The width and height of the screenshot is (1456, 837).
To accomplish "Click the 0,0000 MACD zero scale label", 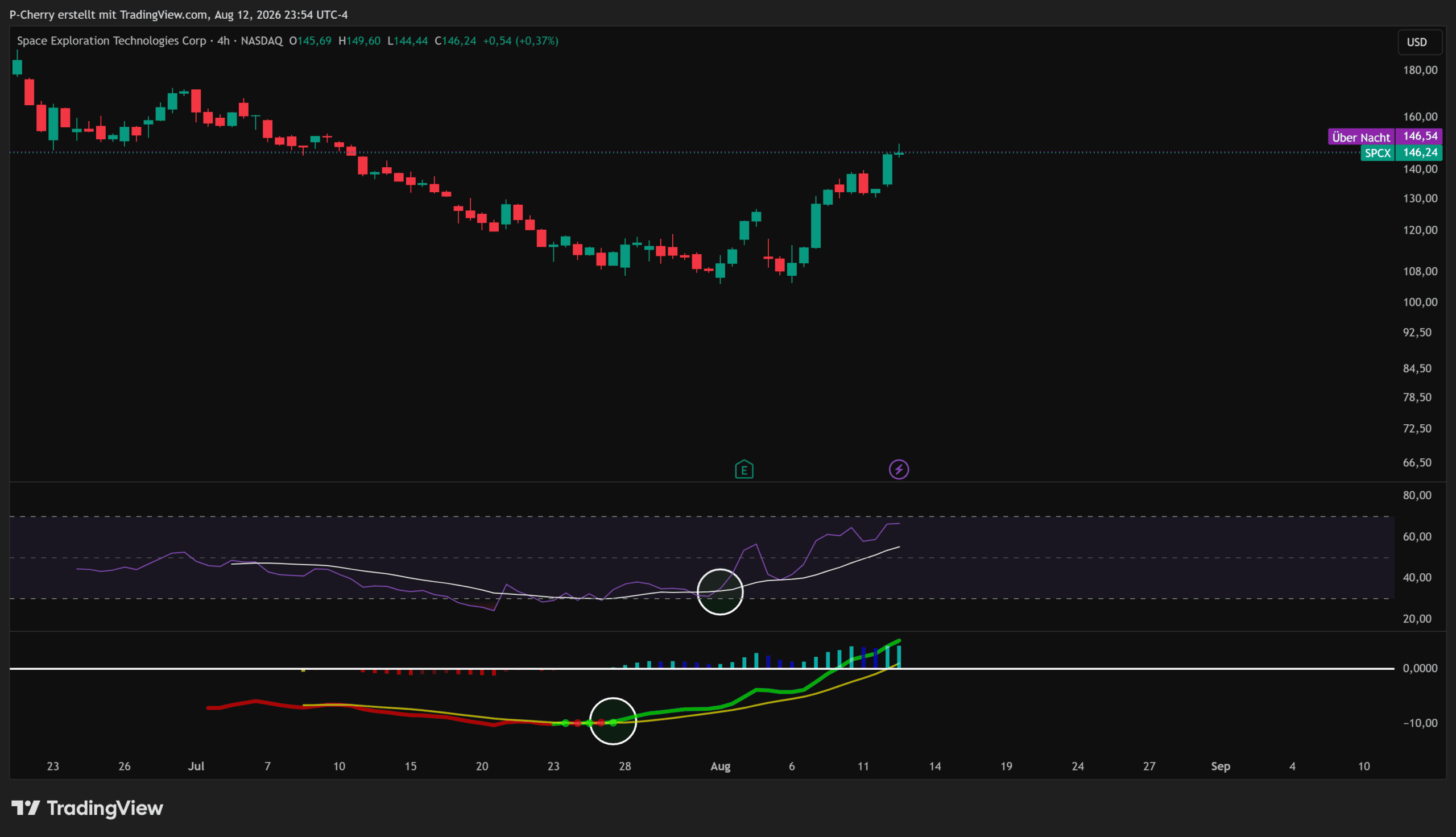I will (x=1420, y=668).
